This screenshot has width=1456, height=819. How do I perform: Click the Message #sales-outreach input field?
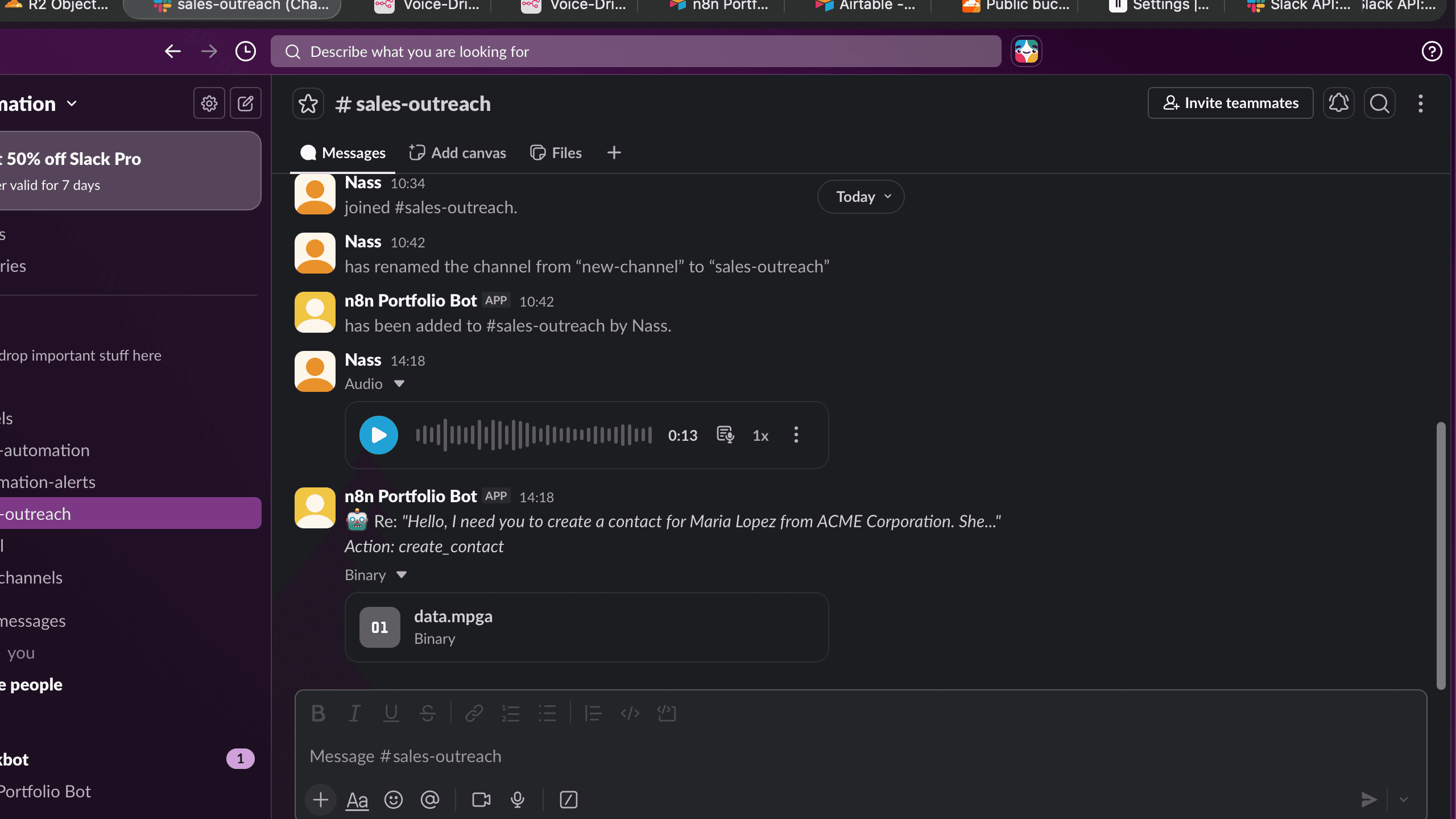point(861,756)
